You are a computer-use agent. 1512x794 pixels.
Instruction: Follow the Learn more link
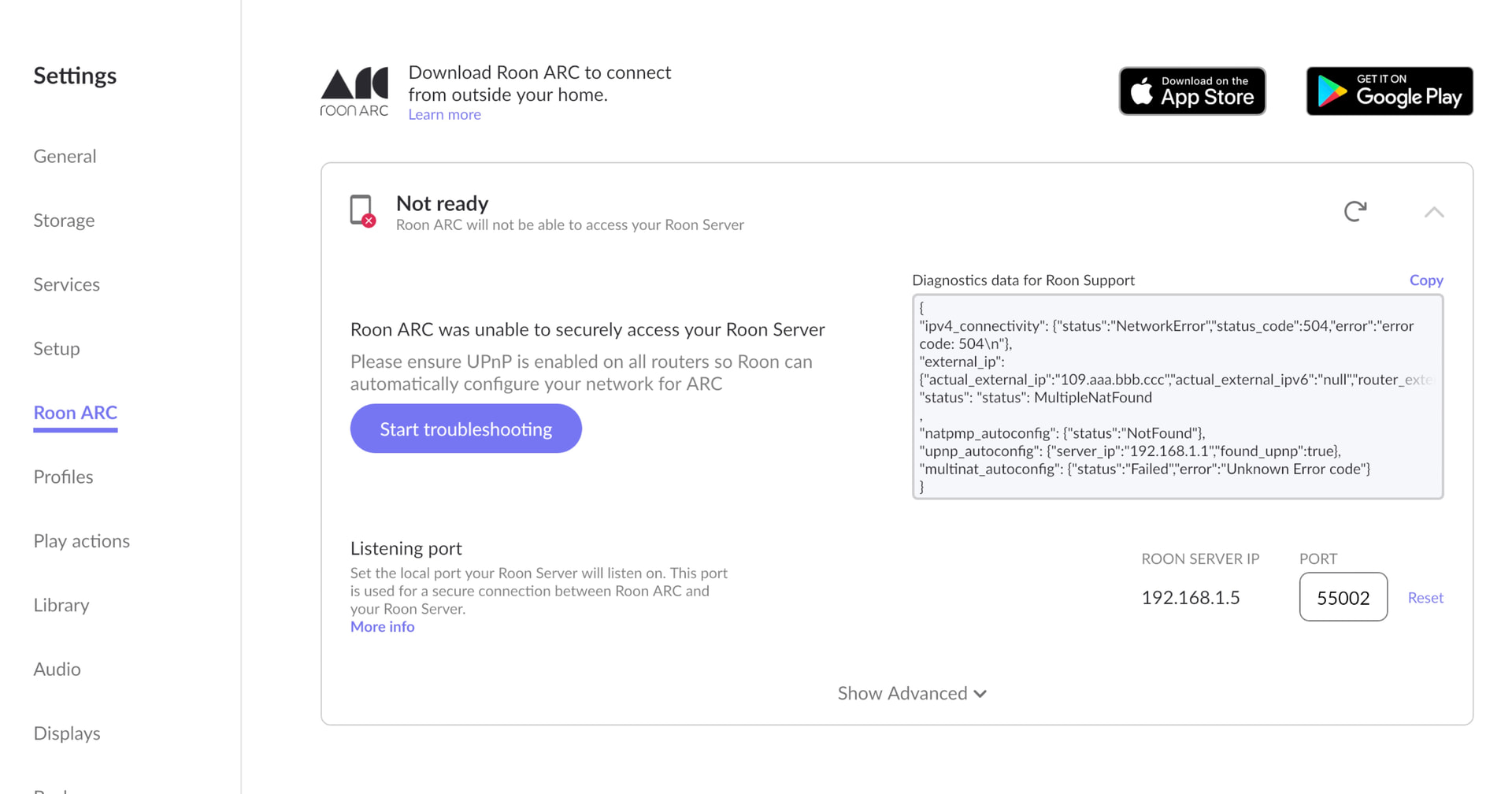[x=444, y=114]
